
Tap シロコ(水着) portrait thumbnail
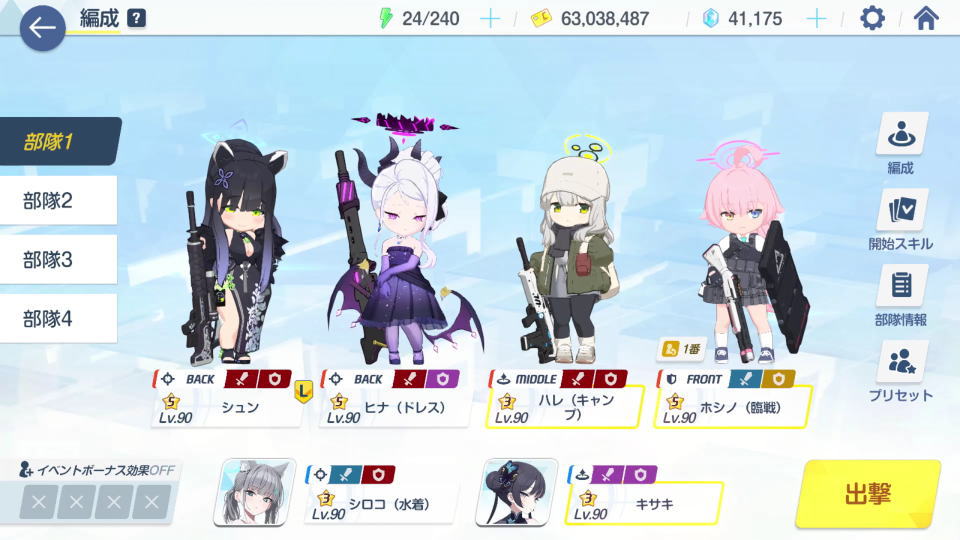click(x=254, y=492)
